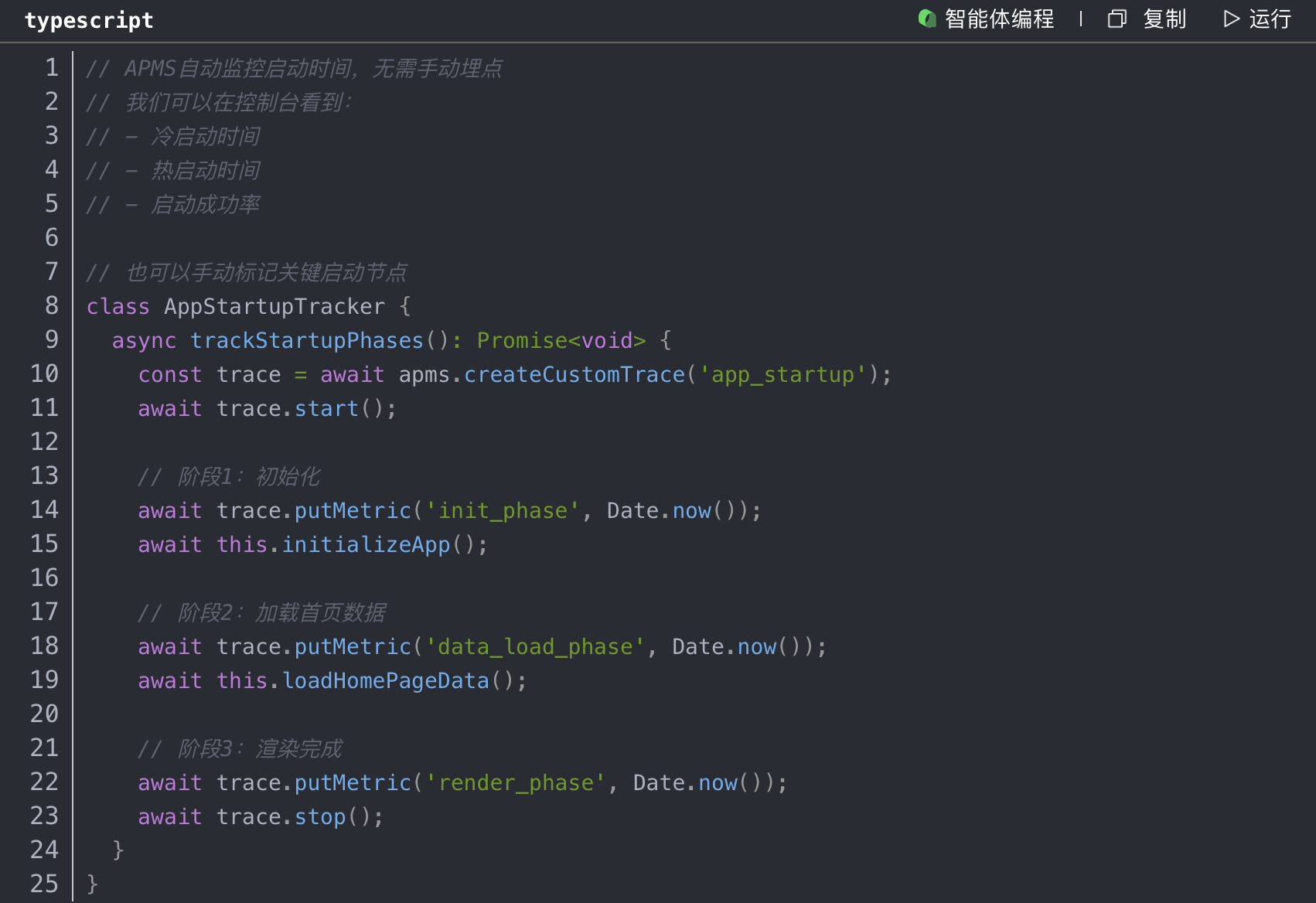This screenshot has width=1316, height=903.
Task: Click the first comment line about APMS
Action: point(294,69)
